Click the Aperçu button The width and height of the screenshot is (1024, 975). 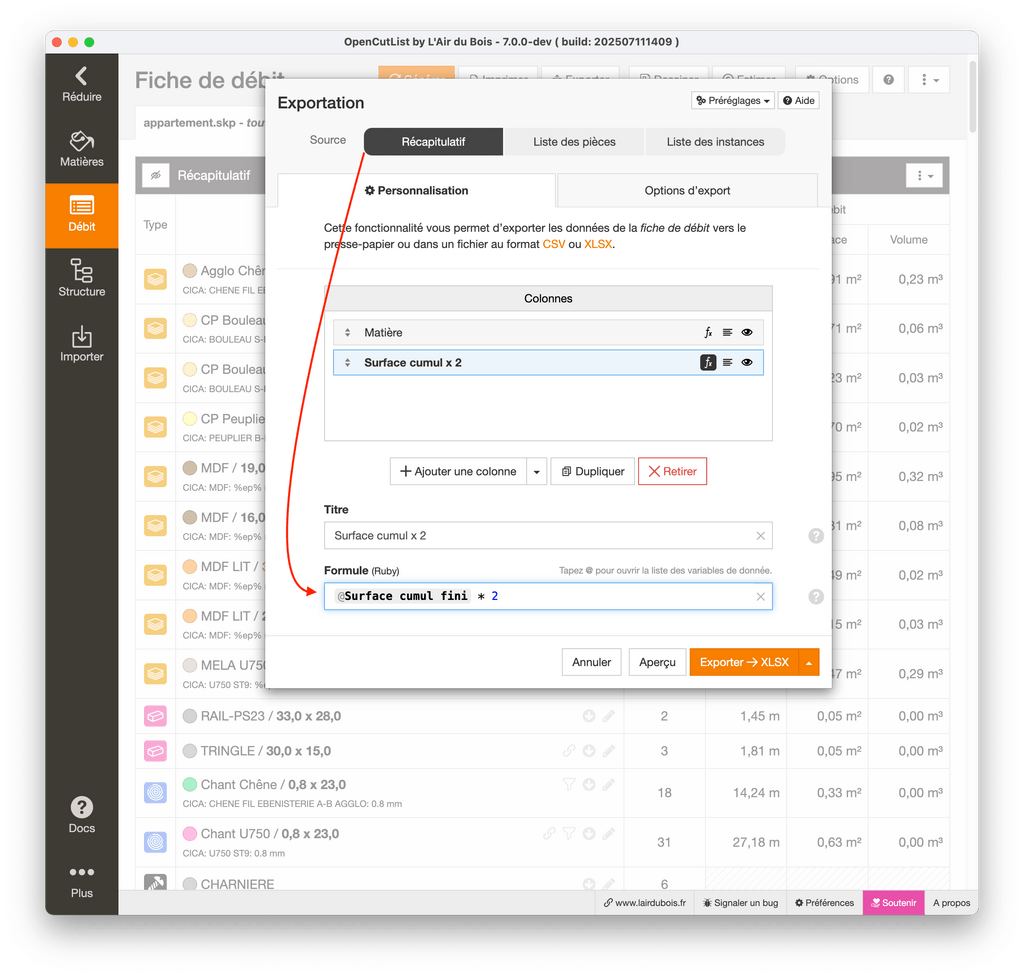(657, 663)
